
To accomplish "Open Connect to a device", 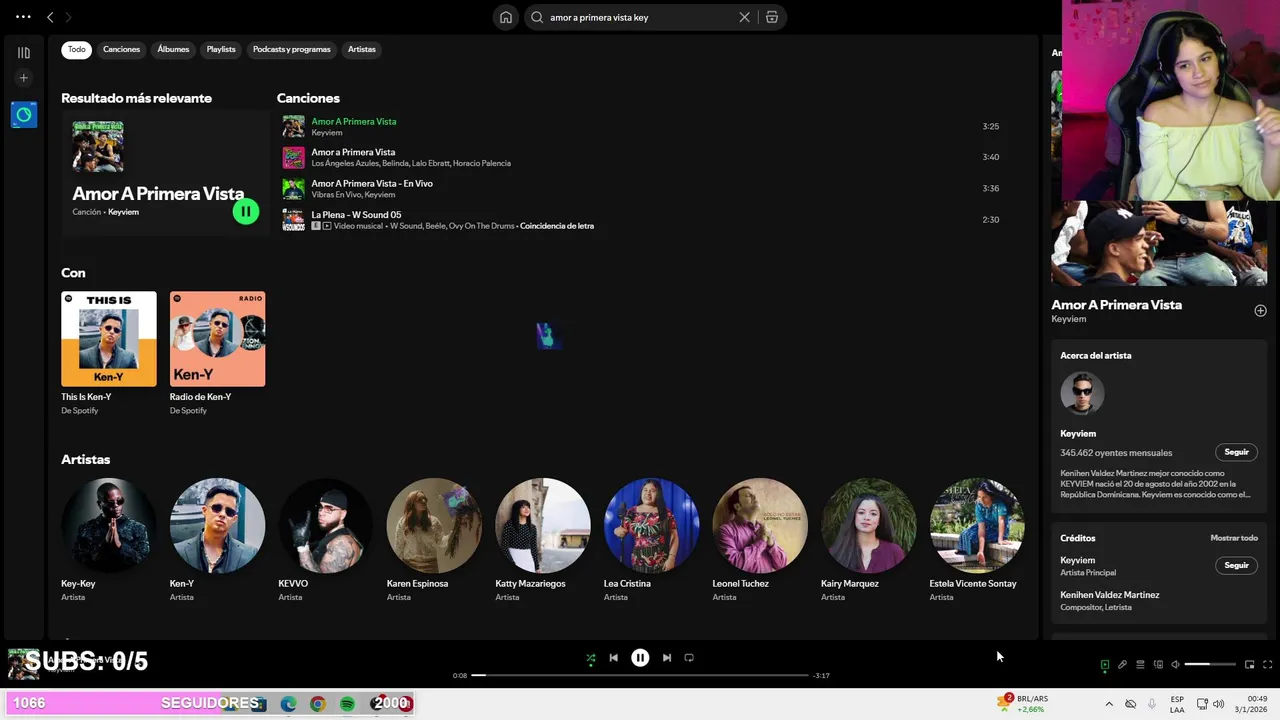I will pyautogui.click(x=1158, y=665).
